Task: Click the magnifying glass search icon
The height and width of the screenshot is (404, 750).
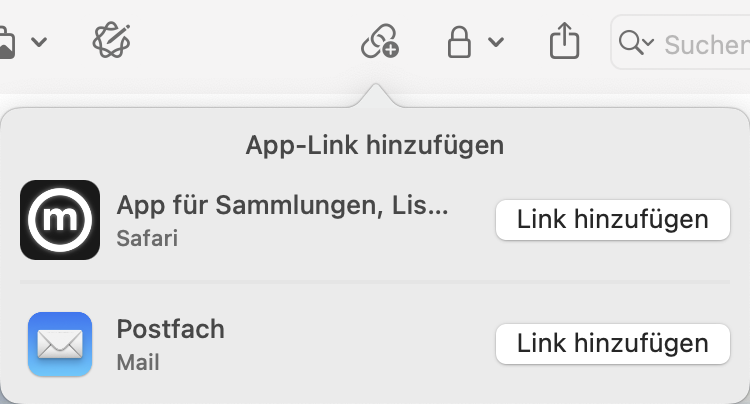Action: pyautogui.click(x=631, y=42)
